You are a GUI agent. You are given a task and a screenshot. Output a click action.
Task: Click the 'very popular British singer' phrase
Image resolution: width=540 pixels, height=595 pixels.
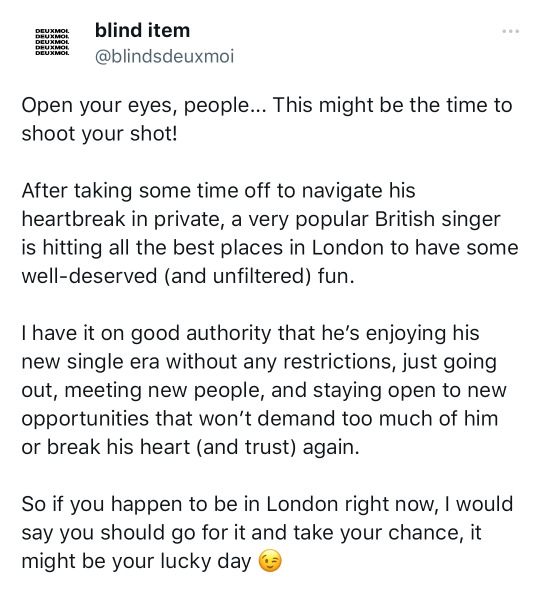[x=374, y=219]
